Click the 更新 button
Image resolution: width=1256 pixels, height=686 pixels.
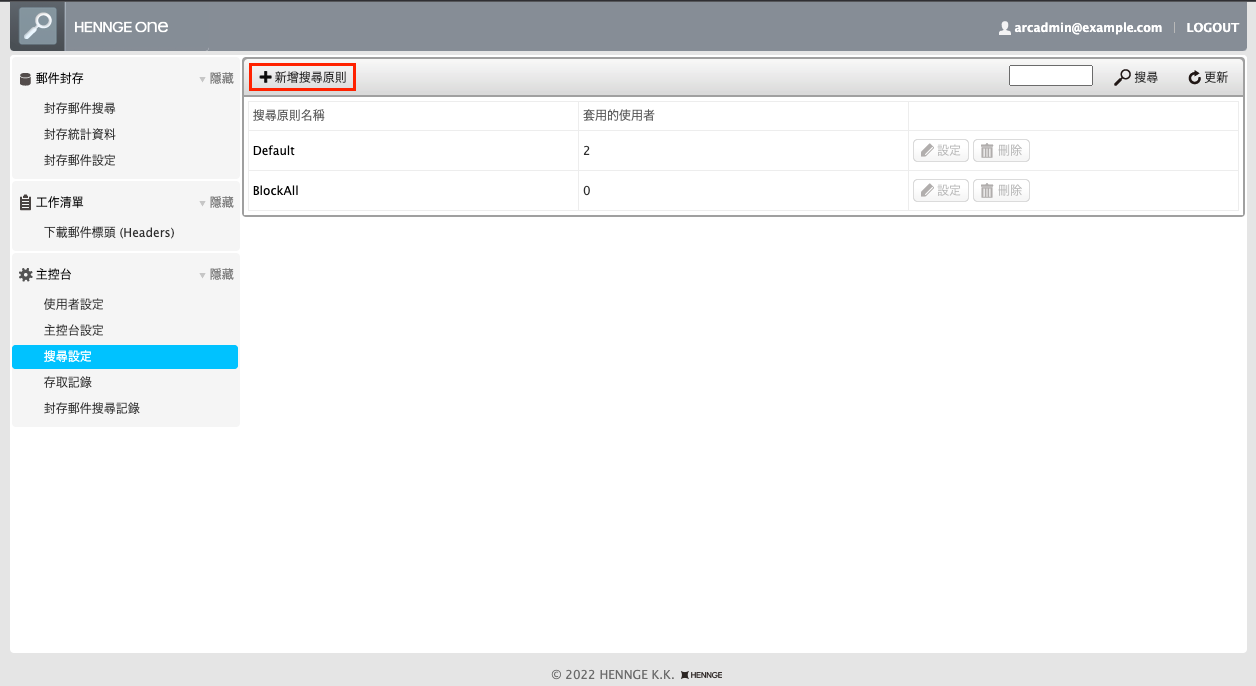click(1208, 77)
